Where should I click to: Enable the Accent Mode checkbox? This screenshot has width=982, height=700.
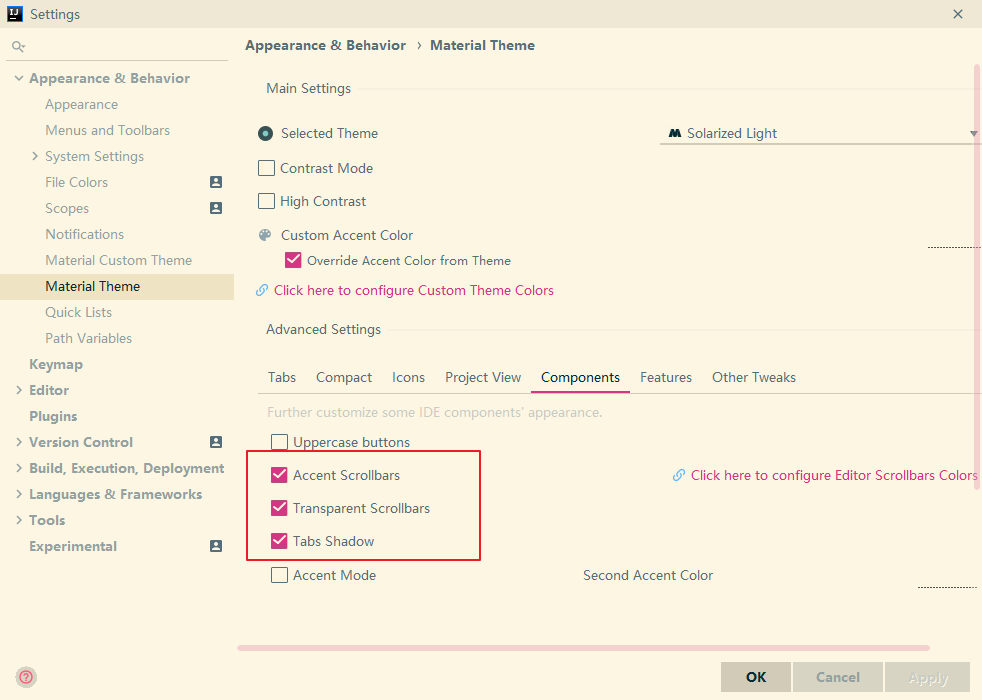(x=279, y=575)
